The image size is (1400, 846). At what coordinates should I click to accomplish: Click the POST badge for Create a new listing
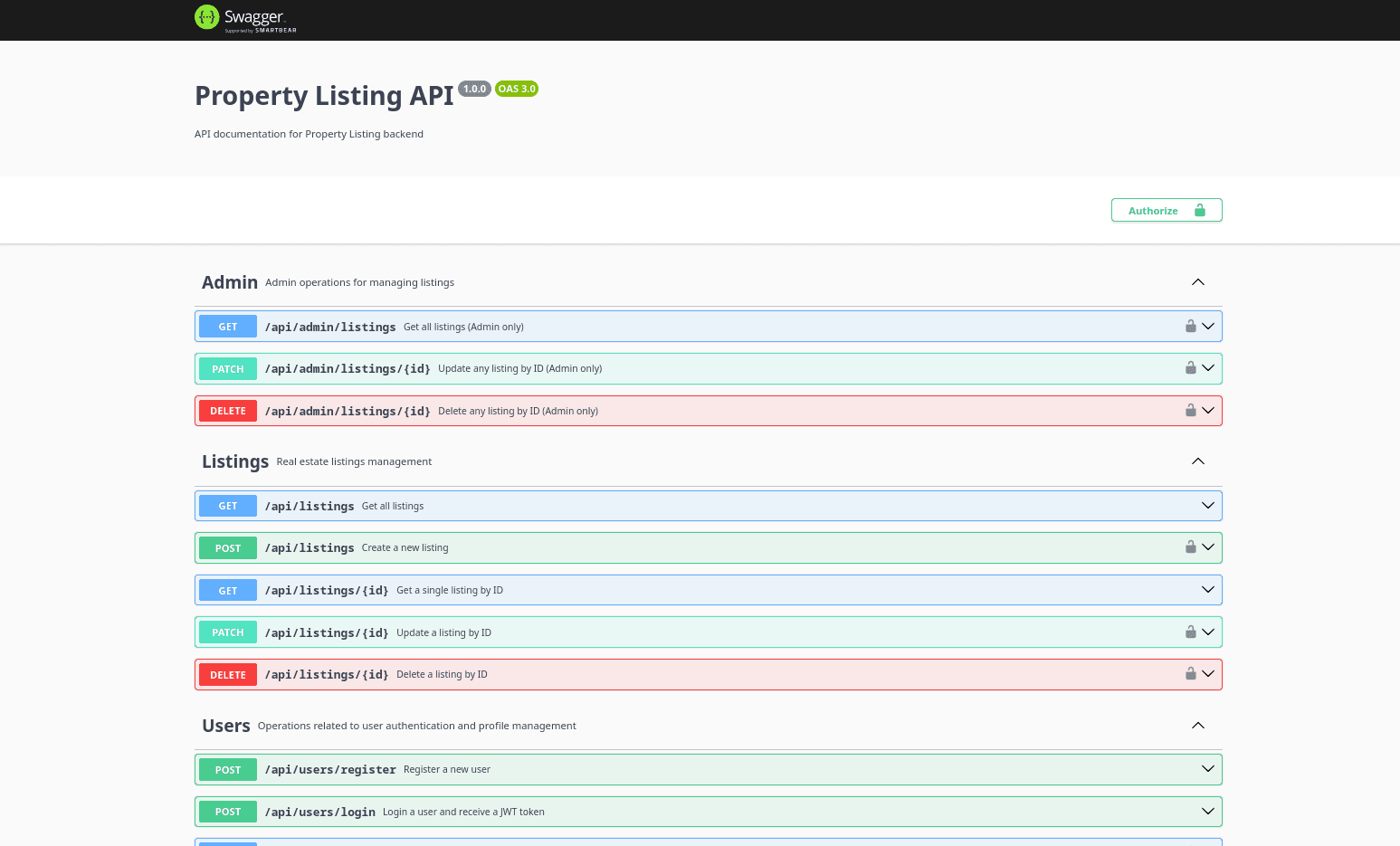coord(228,547)
